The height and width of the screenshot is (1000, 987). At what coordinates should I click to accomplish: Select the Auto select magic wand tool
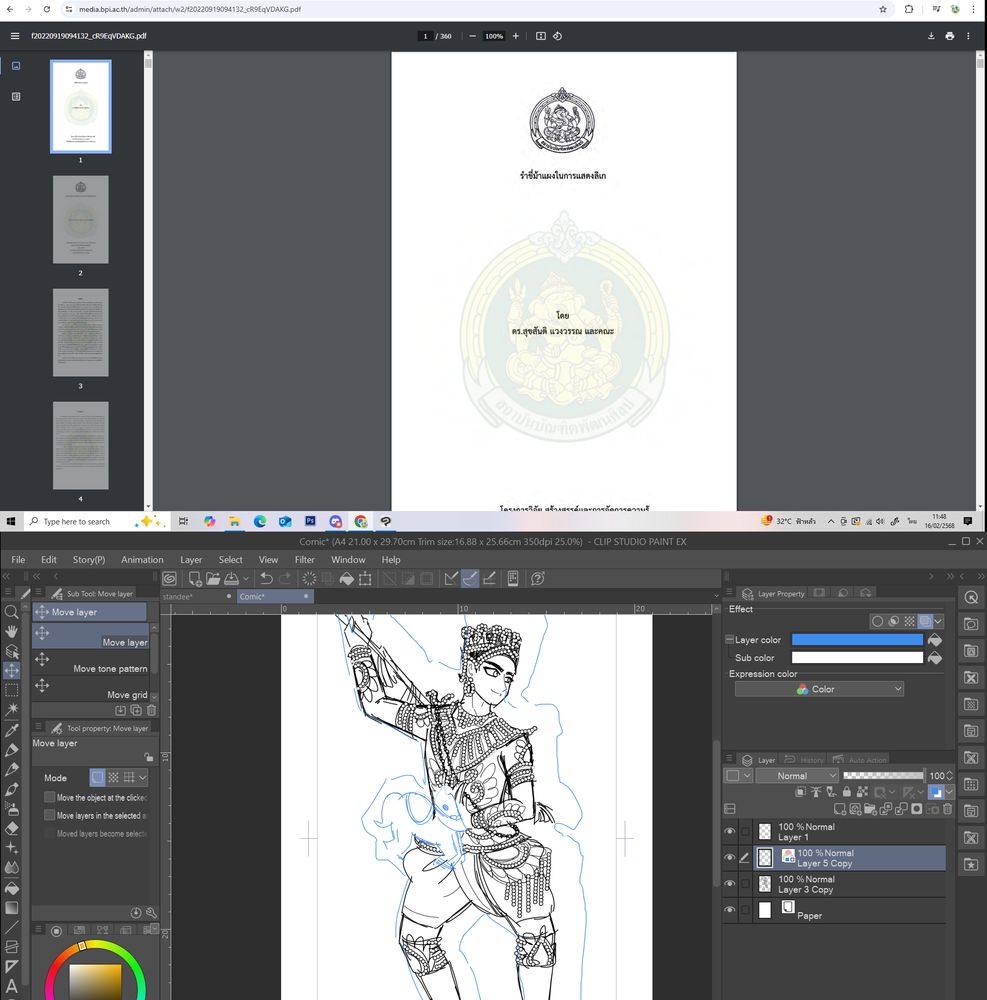[11, 709]
